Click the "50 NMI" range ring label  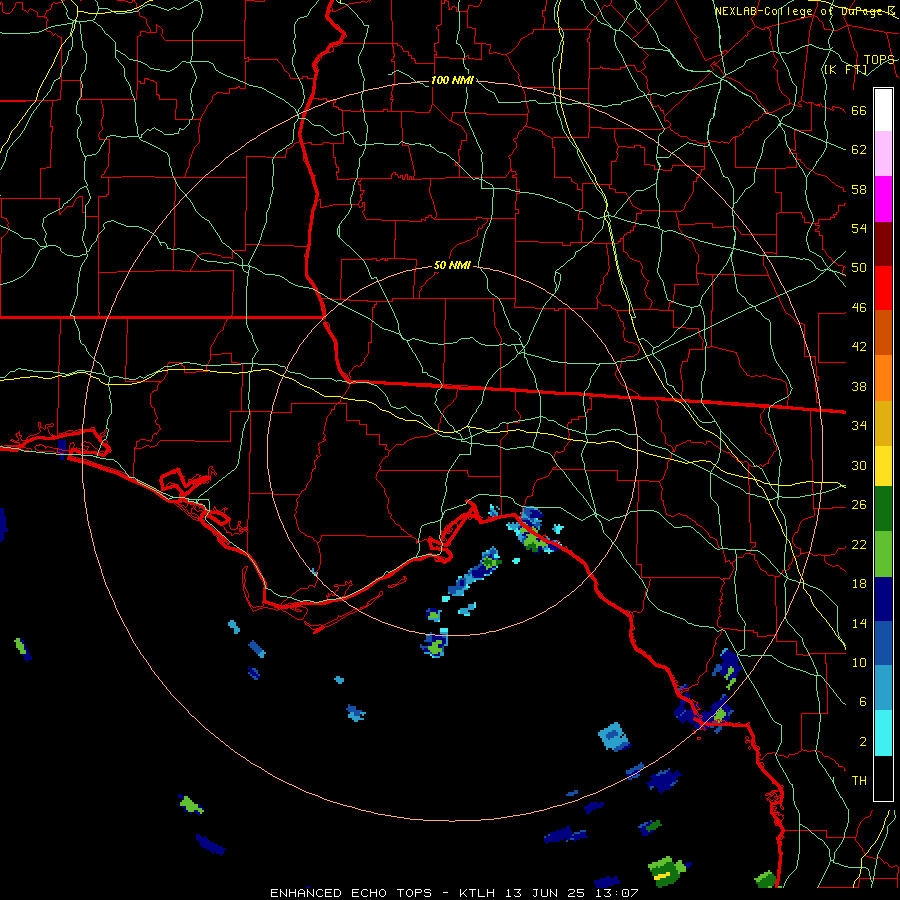pyautogui.click(x=452, y=265)
